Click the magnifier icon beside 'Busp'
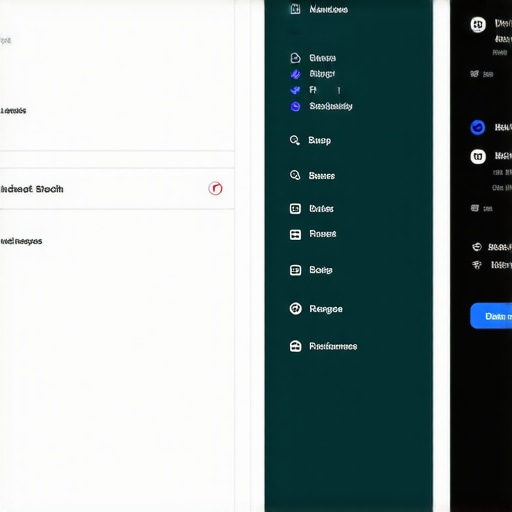This screenshot has width=512, height=512. [295, 140]
